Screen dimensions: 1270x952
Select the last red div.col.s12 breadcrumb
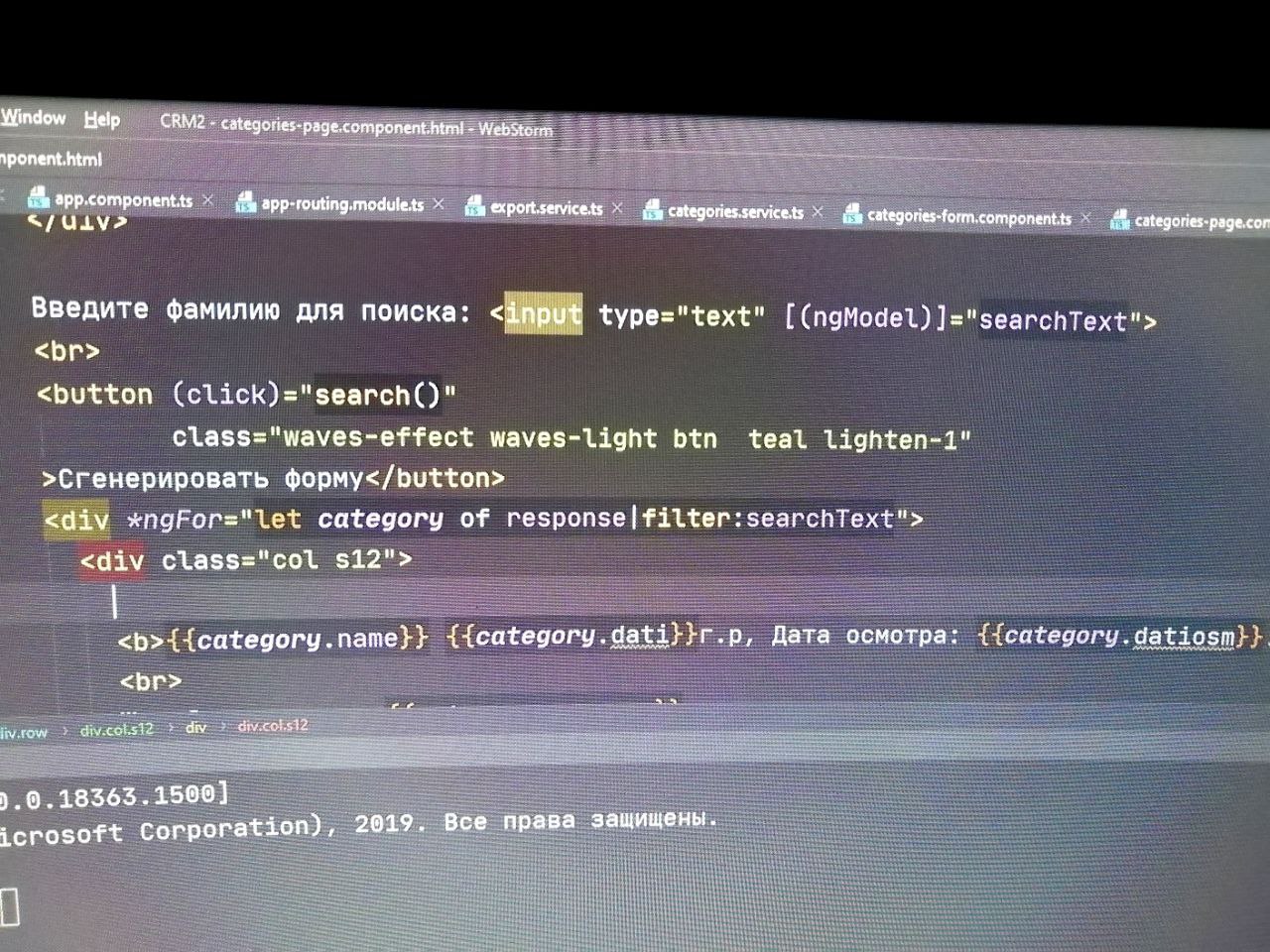(273, 726)
